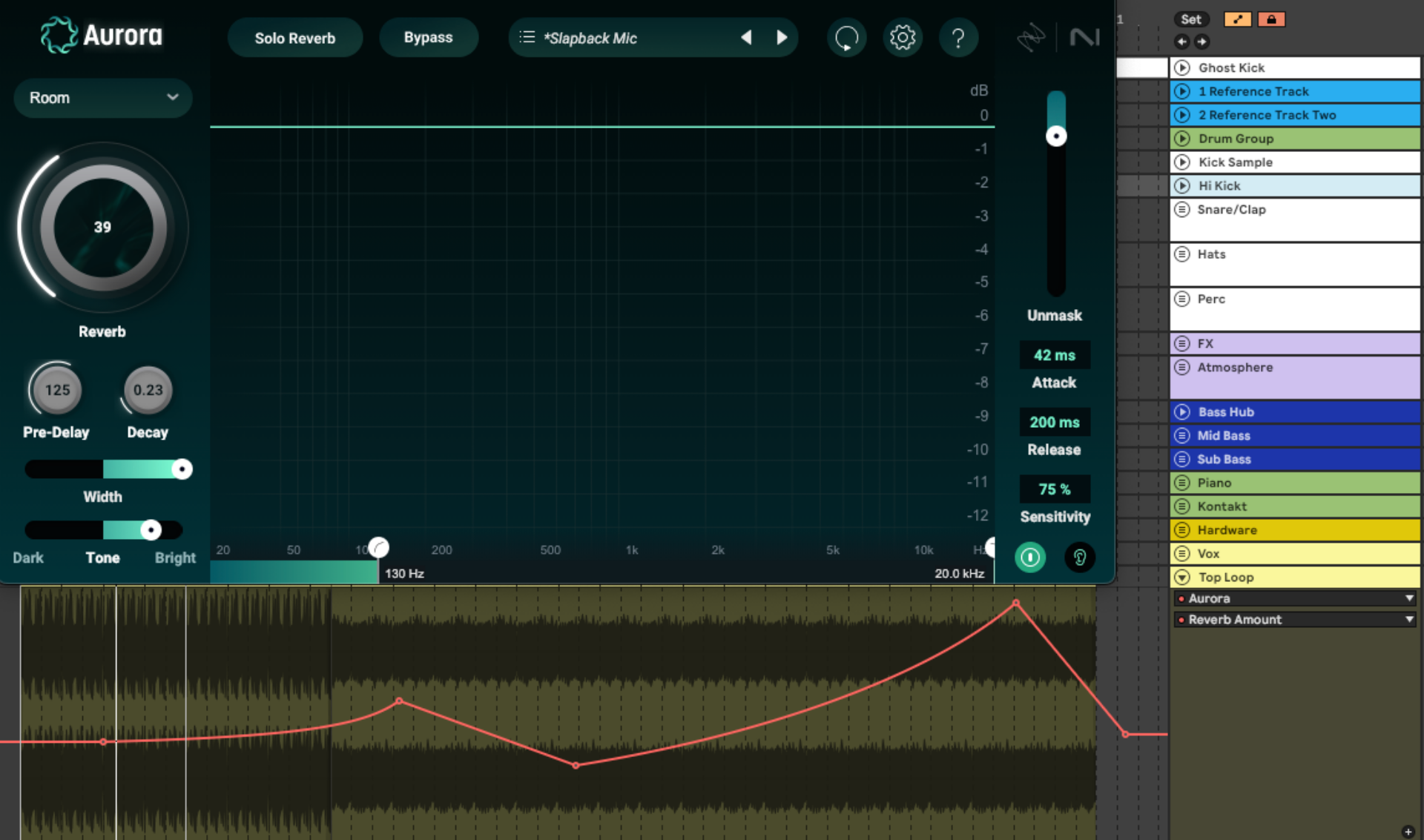Click the iZotope logo icon
This screenshot has width=1424, height=840.
(1030, 37)
